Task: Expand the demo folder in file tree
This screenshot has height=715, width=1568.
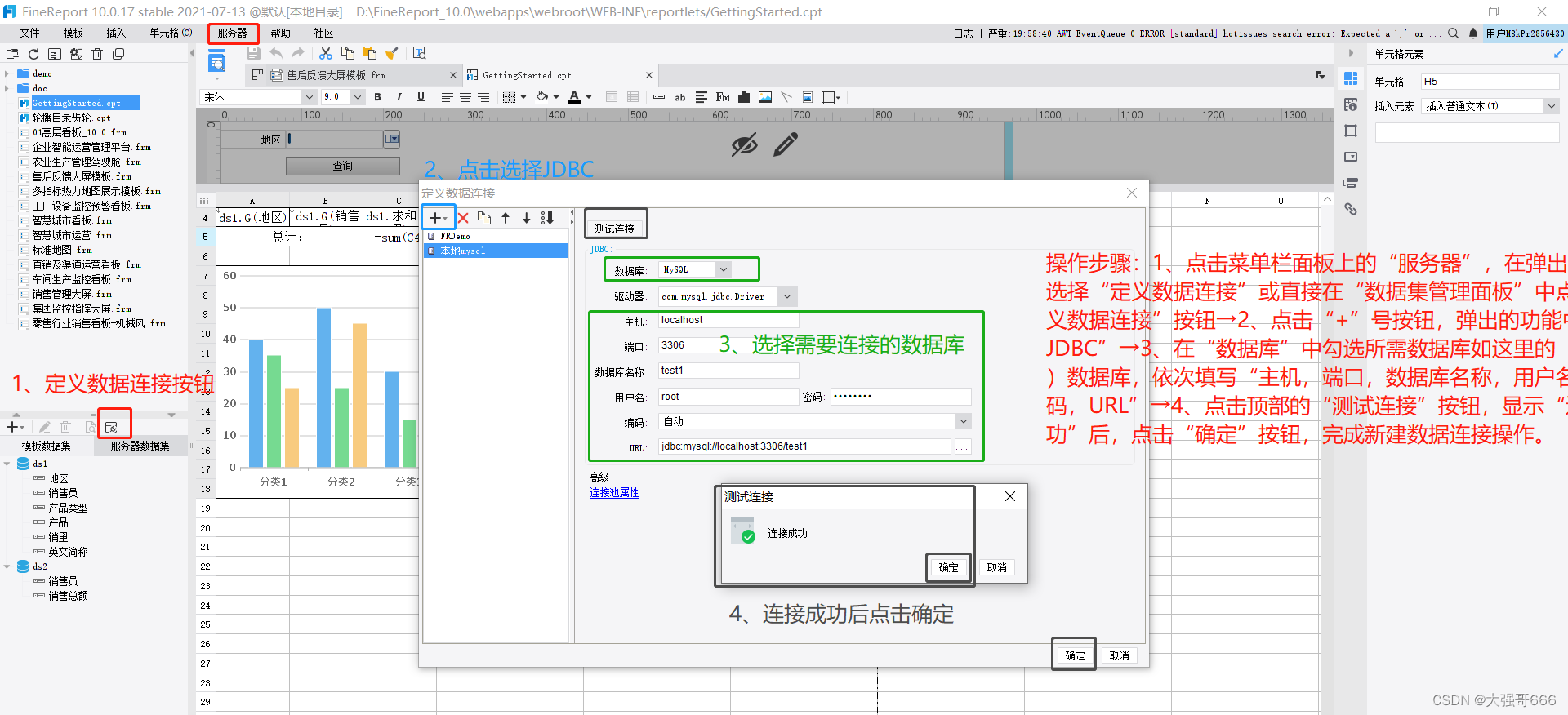Action: pyautogui.click(x=7, y=73)
